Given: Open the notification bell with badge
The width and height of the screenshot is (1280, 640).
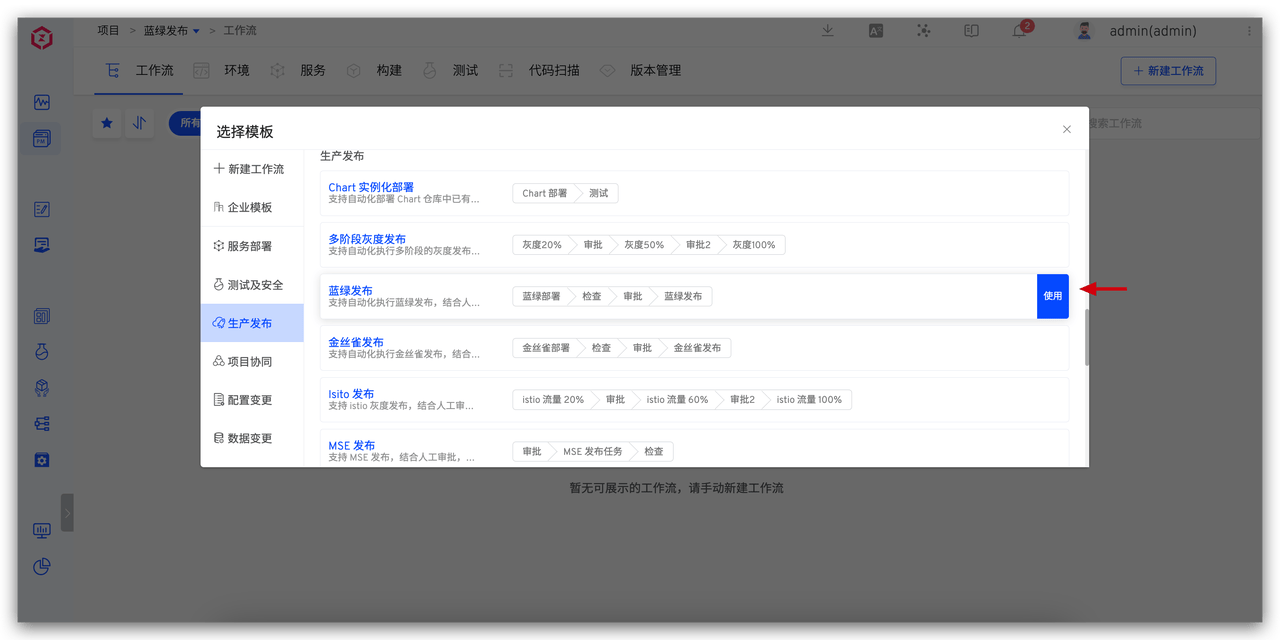Looking at the screenshot, I should (x=1019, y=31).
